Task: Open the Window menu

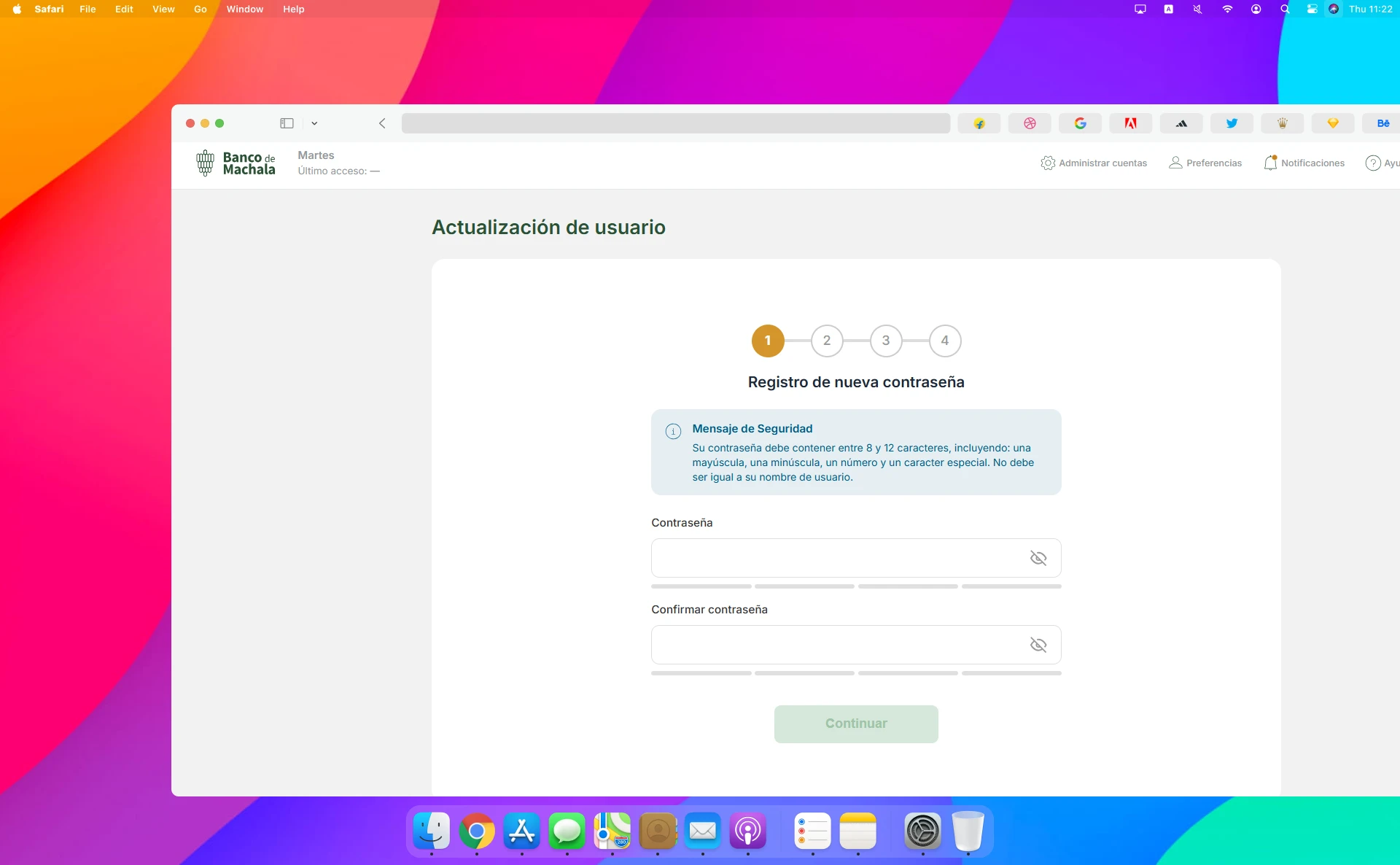Action: tap(245, 9)
